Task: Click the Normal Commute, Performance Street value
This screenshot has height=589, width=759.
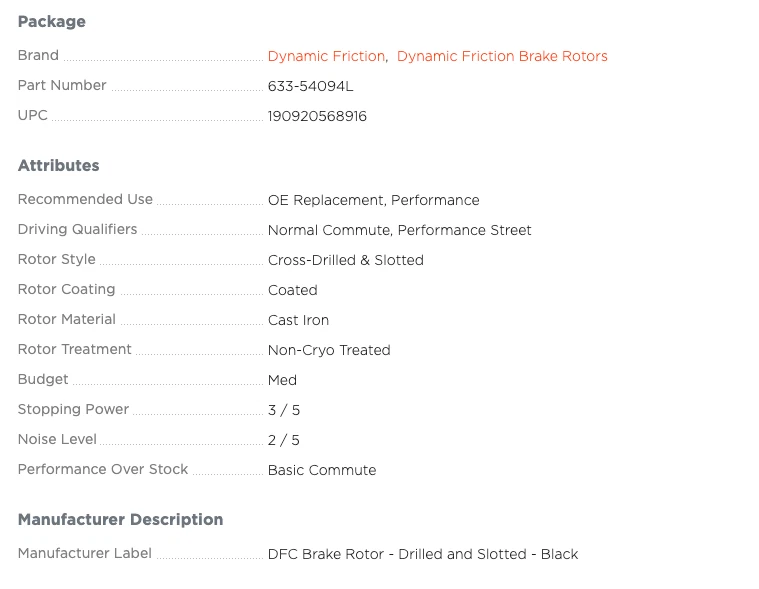Action: point(399,230)
